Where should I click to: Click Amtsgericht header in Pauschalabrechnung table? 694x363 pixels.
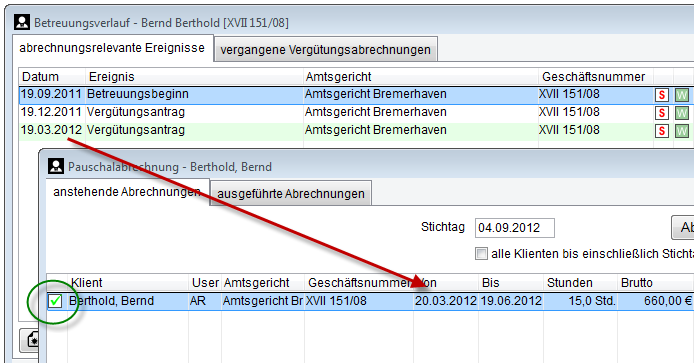point(263,282)
